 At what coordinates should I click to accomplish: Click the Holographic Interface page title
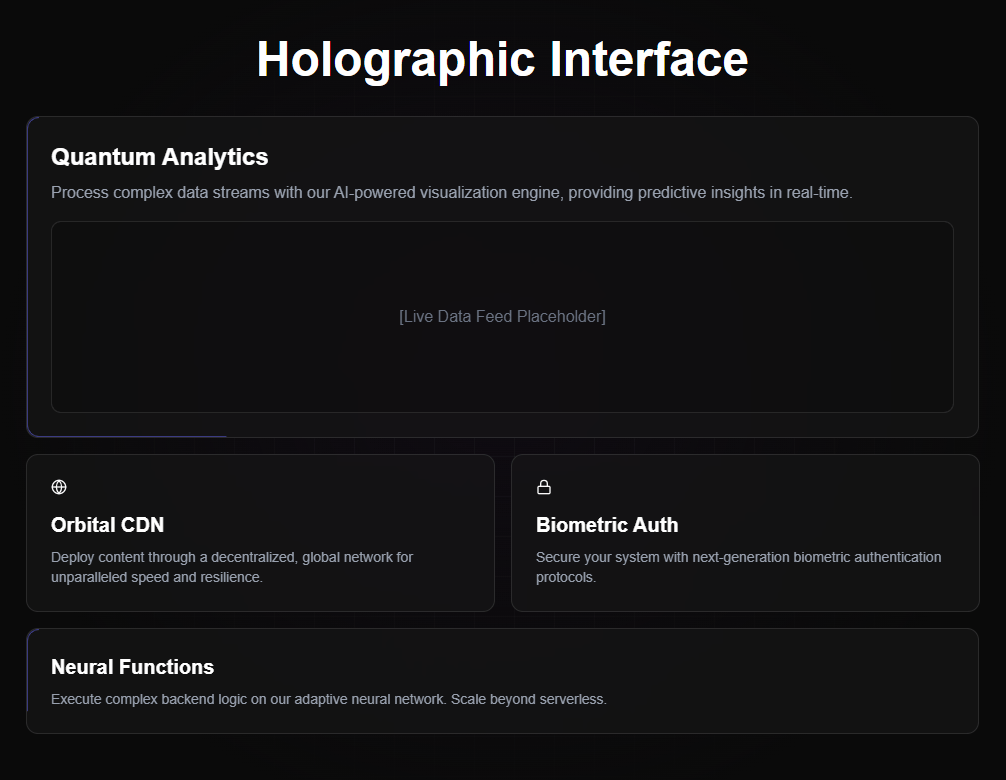click(x=502, y=60)
